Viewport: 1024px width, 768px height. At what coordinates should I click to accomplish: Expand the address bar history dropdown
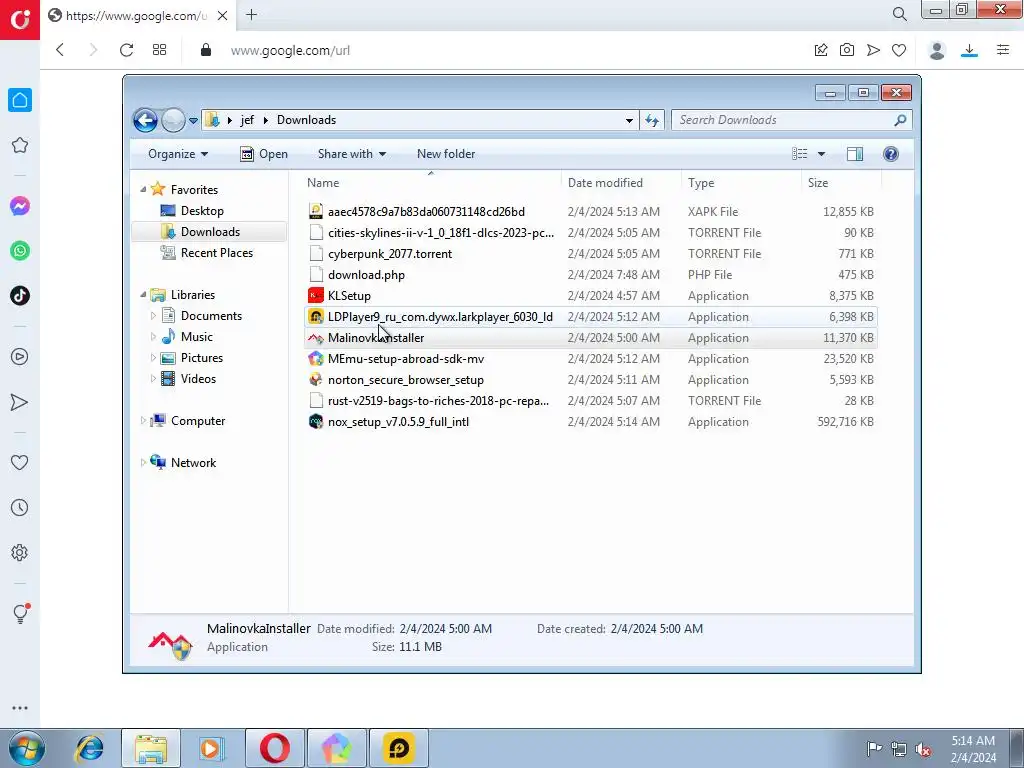[629, 120]
